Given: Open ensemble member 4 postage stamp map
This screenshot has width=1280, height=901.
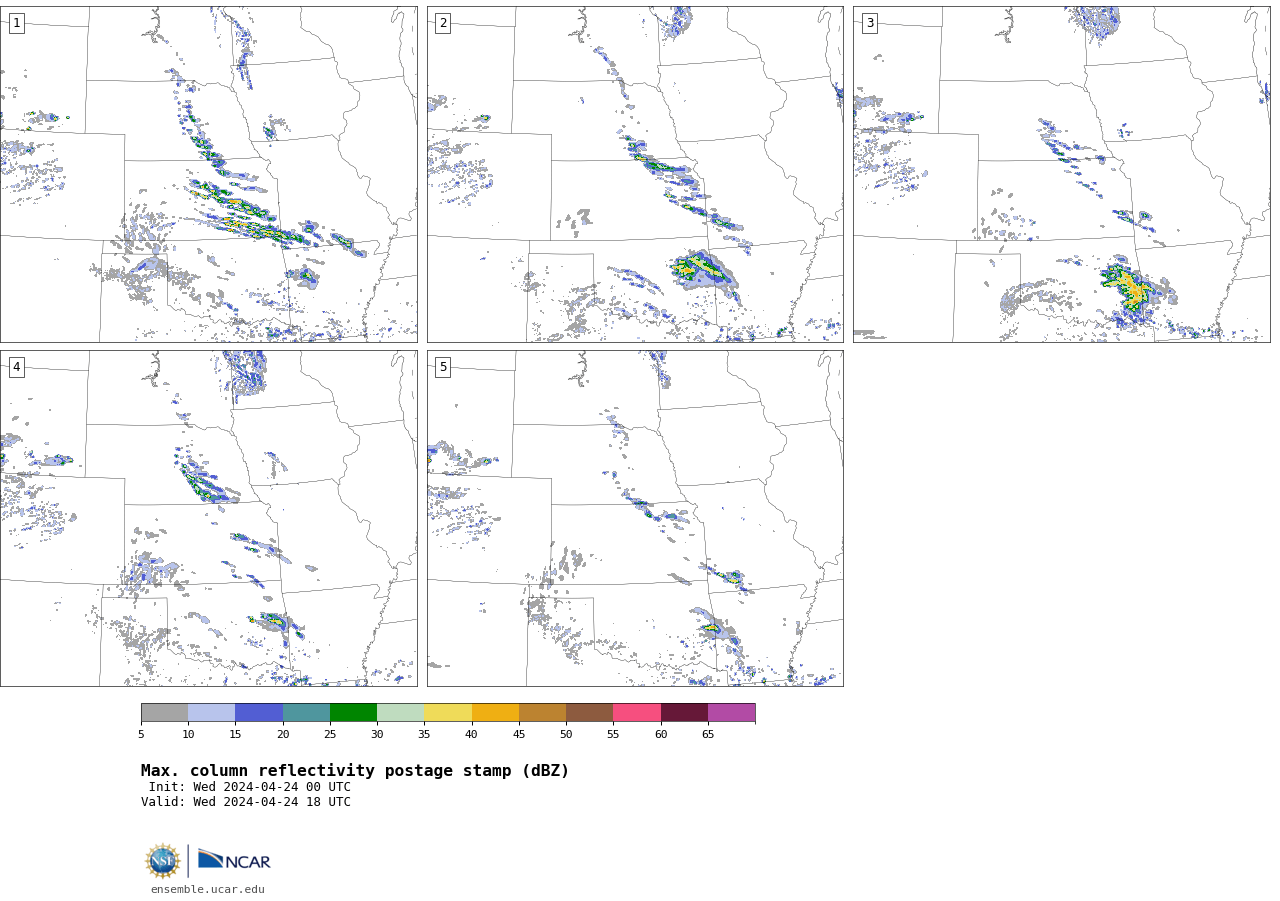Looking at the screenshot, I should (208, 518).
